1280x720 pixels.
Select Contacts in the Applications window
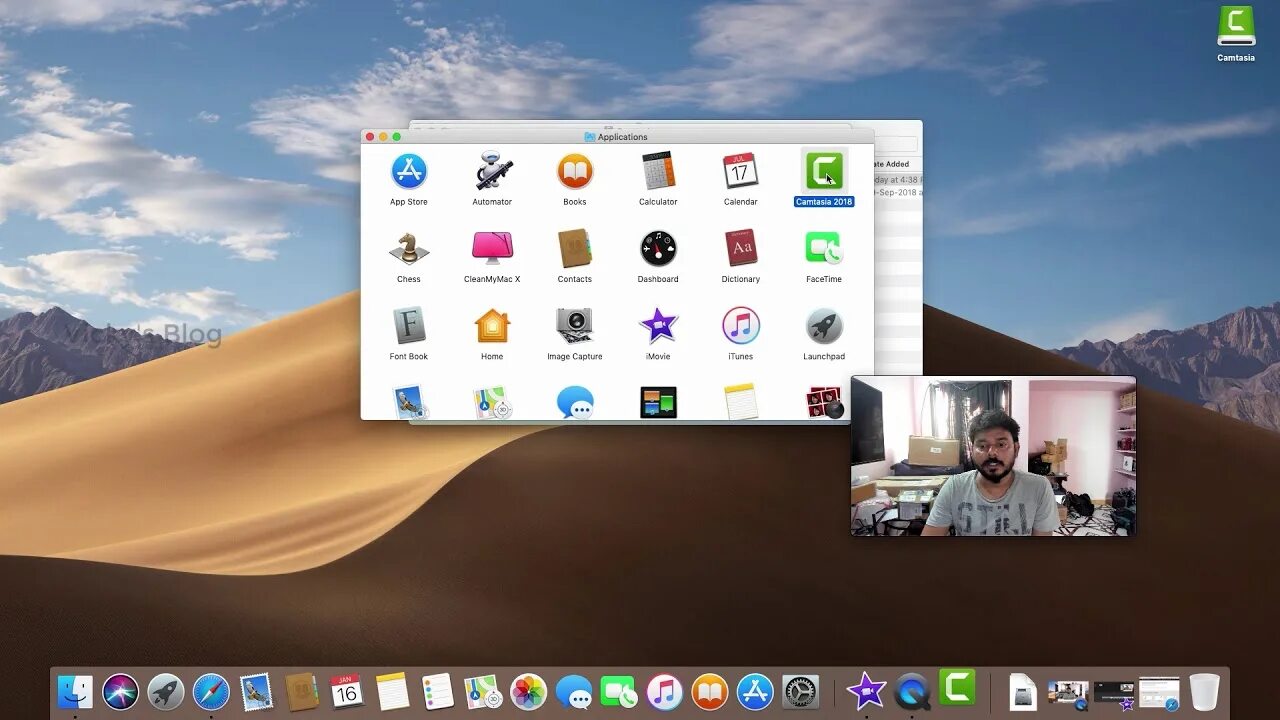[575, 249]
